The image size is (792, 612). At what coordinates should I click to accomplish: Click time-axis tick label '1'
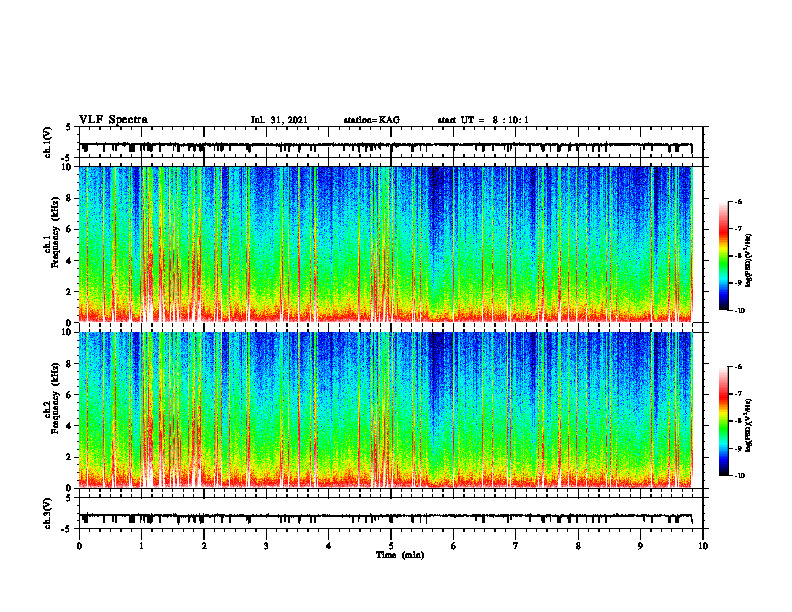coord(141,546)
